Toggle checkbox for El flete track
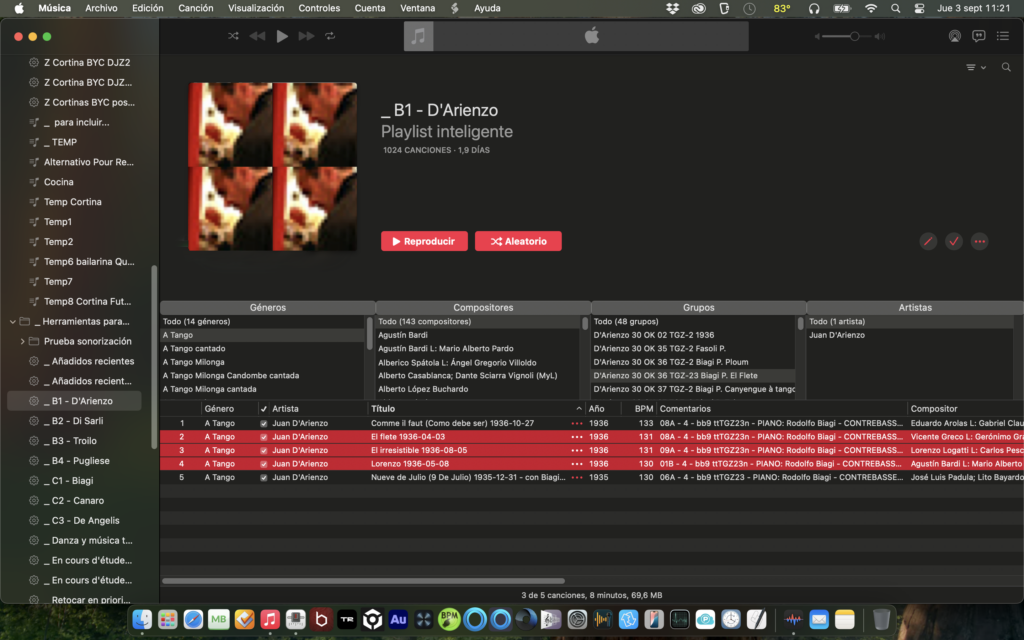1024x640 pixels. [264, 437]
